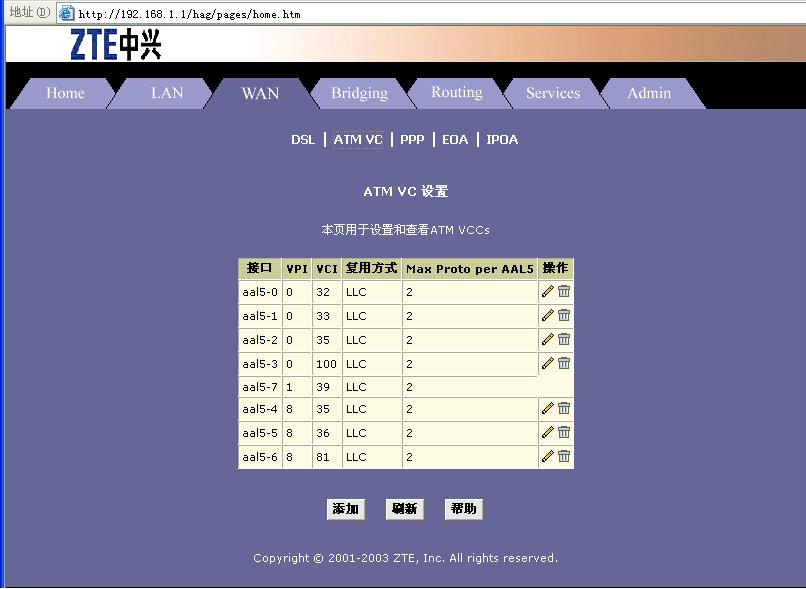Edit the aal5-5 VC with pencil icon
The height and width of the screenshot is (589, 806).
point(547,432)
